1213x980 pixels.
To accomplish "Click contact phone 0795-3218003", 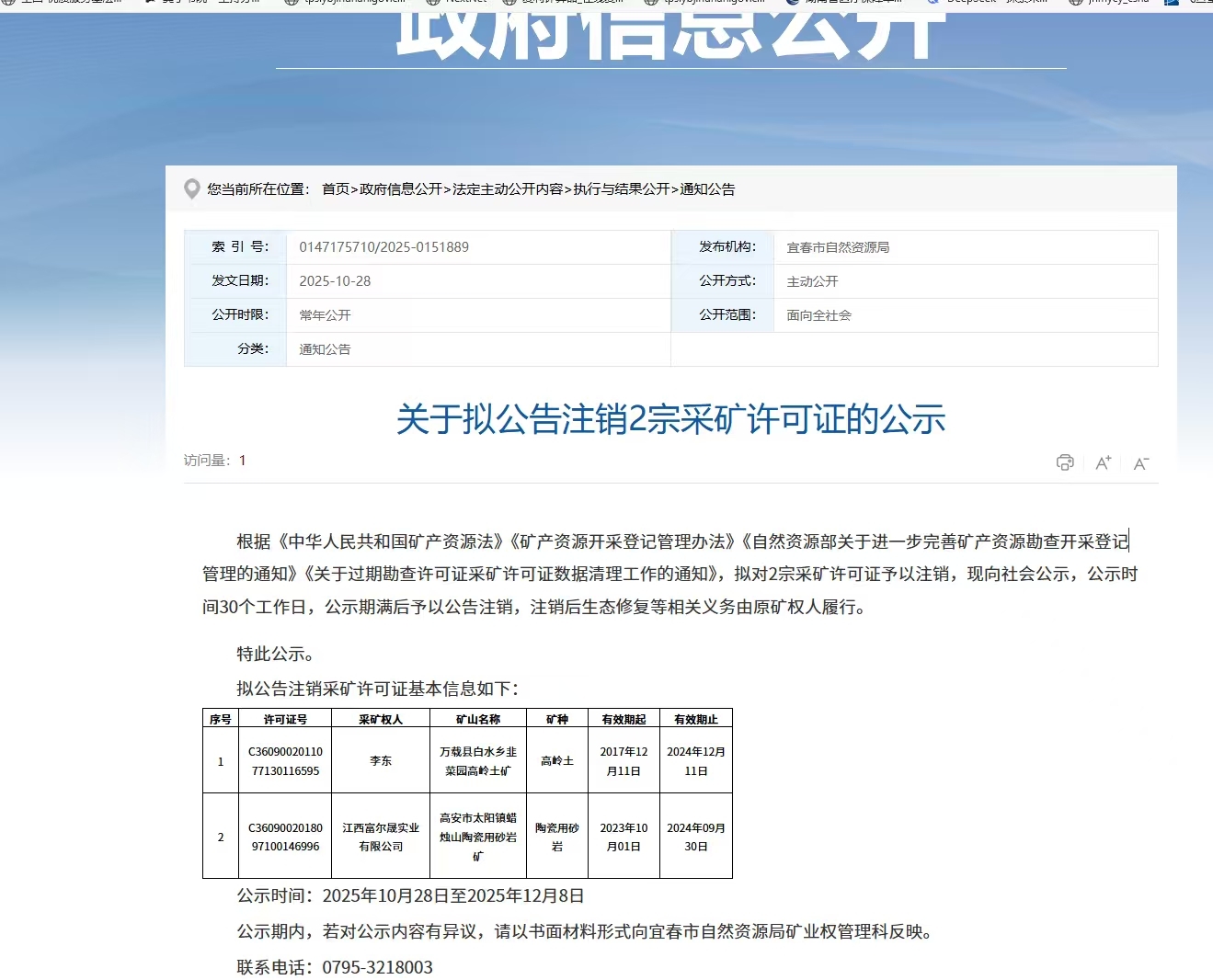I will [x=377, y=967].
